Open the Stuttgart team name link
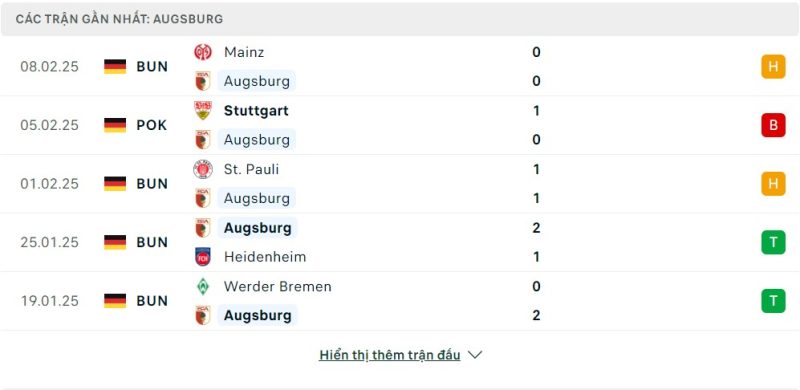The width and height of the screenshot is (800, 390). click(x=256, y=111)
